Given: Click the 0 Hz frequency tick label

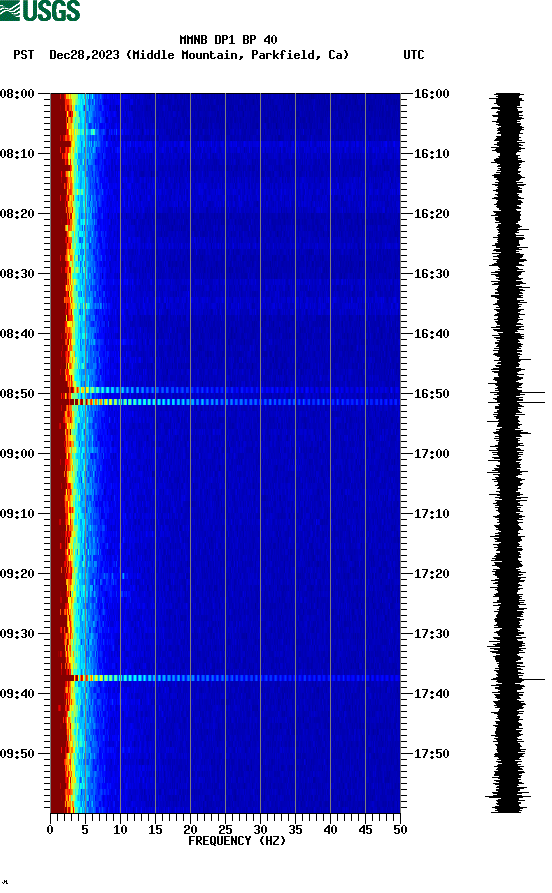Looking at the screenshot, I should [50, 830].
